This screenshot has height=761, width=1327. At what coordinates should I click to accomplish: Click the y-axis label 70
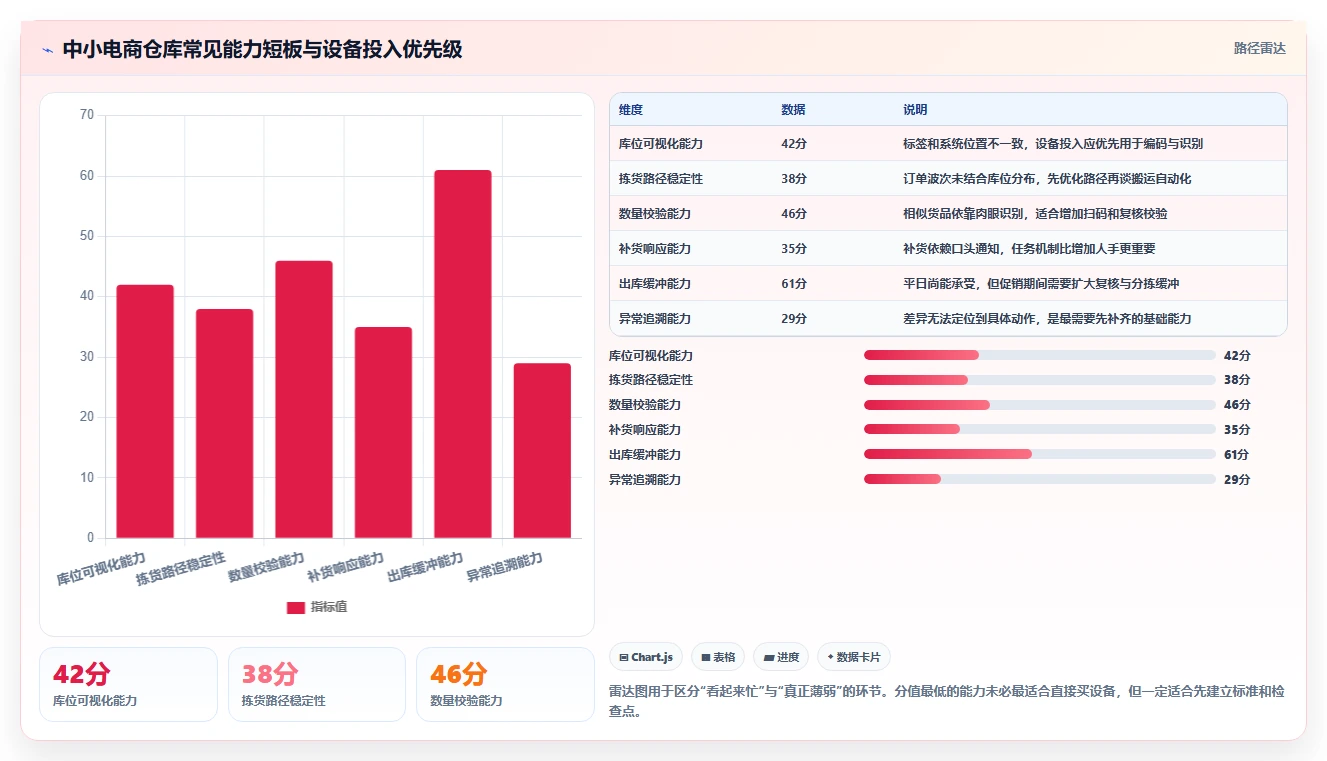tap(87, 115)
